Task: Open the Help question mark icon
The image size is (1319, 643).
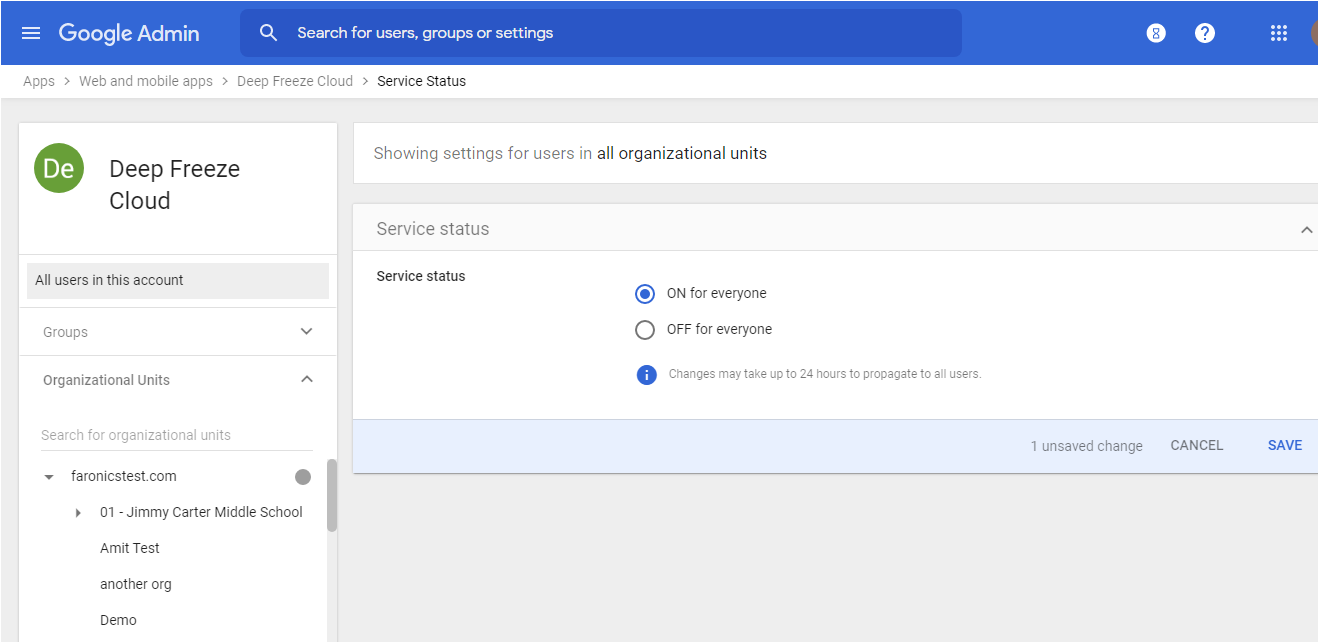Action: click(x=1205, y=33)
